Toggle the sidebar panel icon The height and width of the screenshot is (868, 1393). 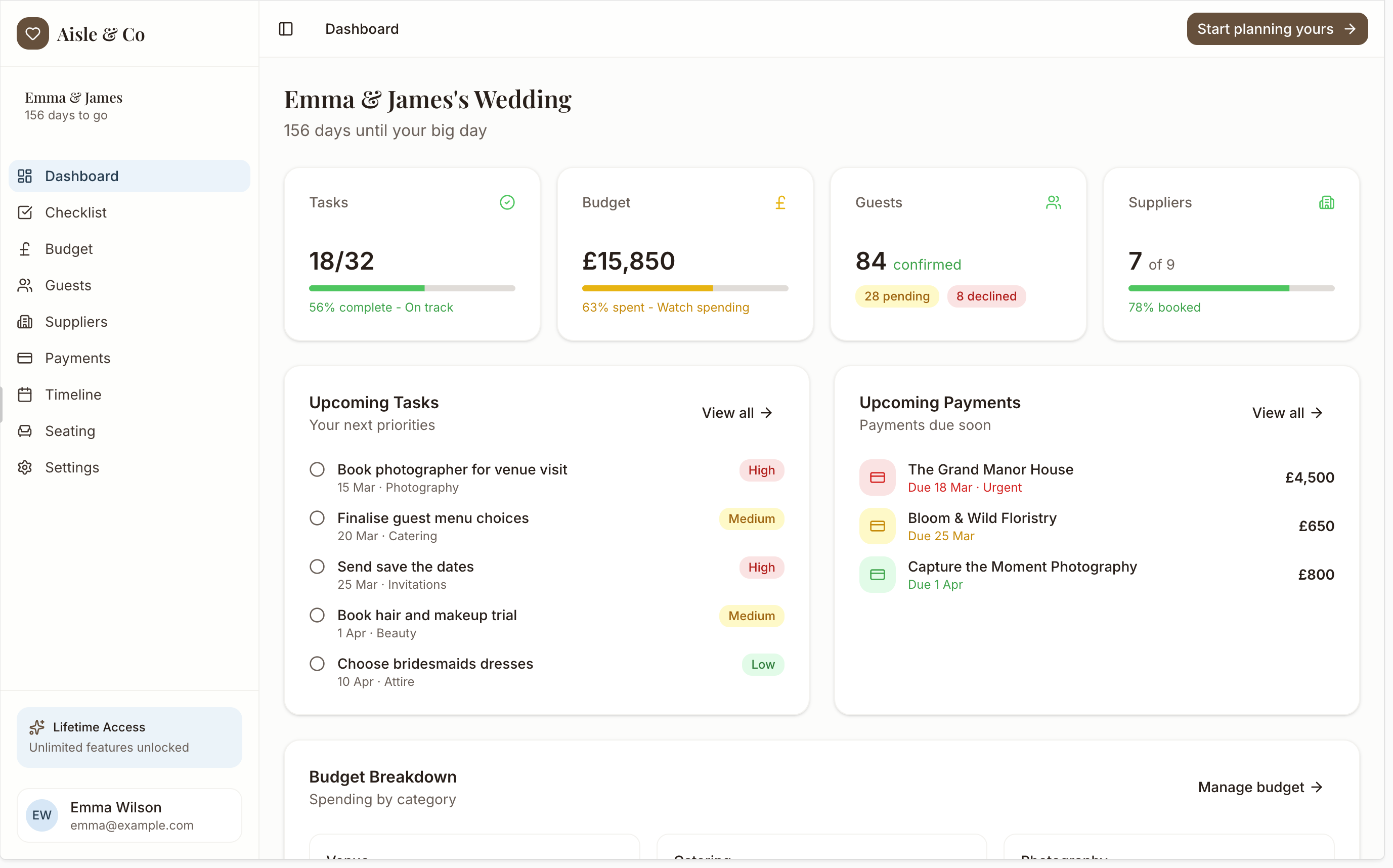point(285,29)
